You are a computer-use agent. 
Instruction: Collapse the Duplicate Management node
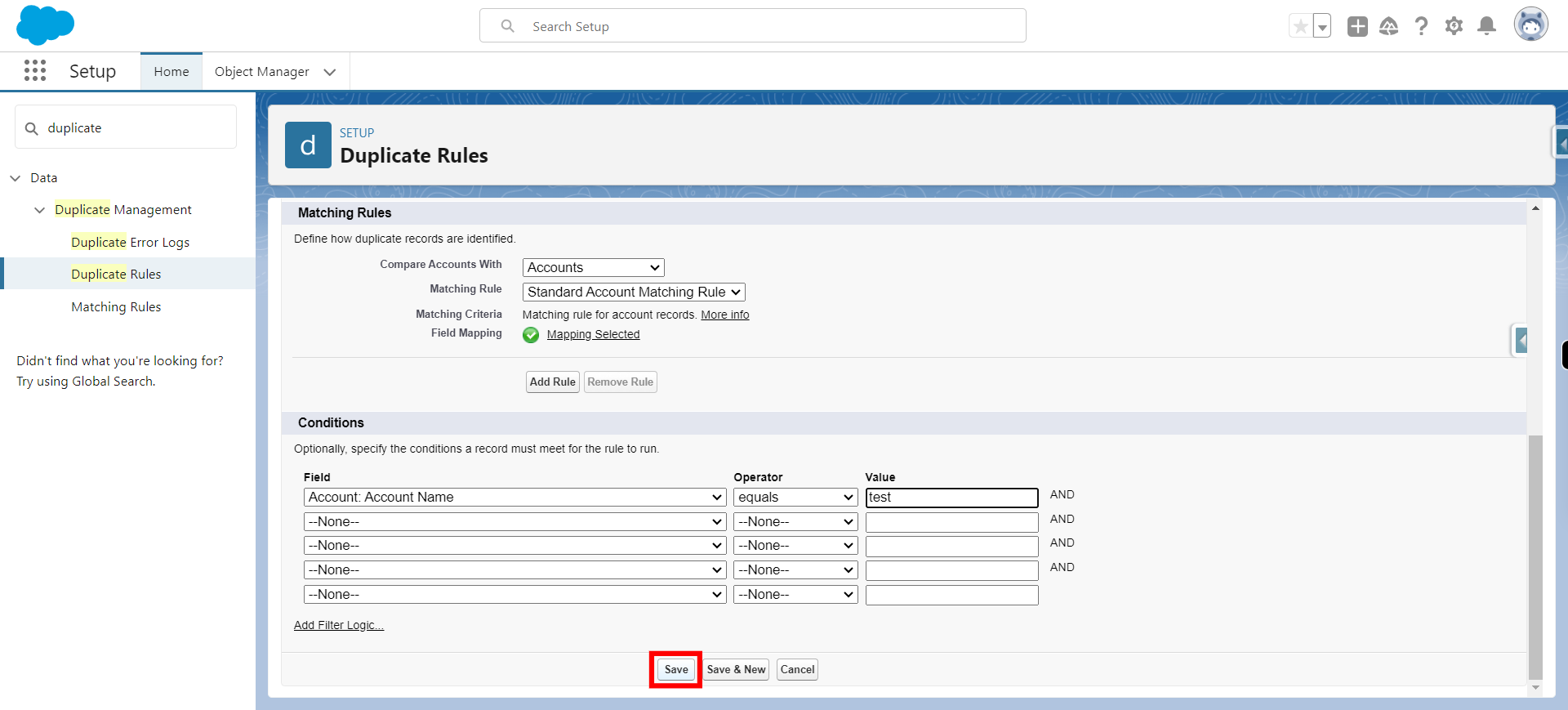pyautogui.click(x=39, y=210)
